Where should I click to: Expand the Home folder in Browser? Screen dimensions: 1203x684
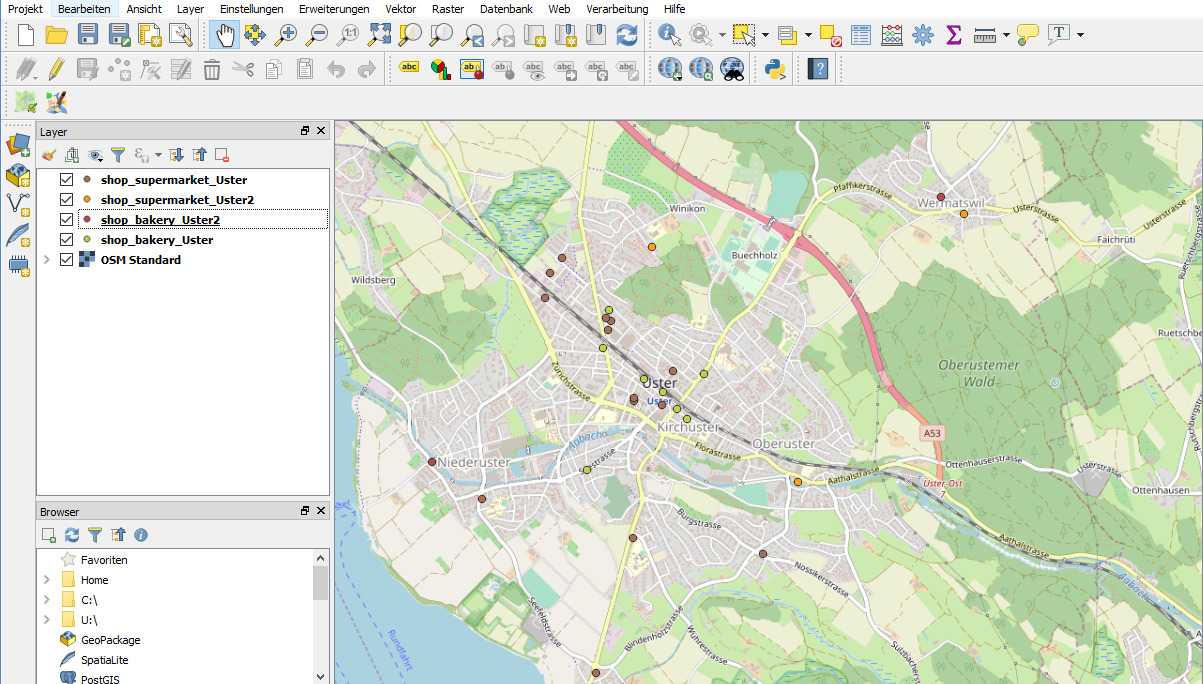coord(46,580)
